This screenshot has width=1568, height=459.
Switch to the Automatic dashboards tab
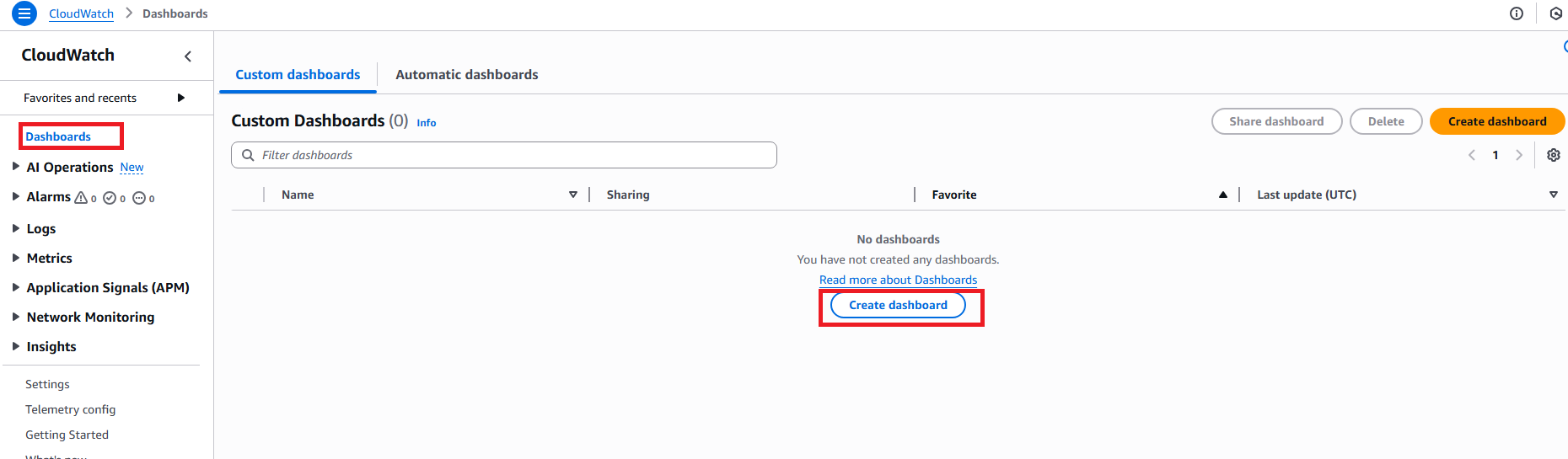[467, 75]
